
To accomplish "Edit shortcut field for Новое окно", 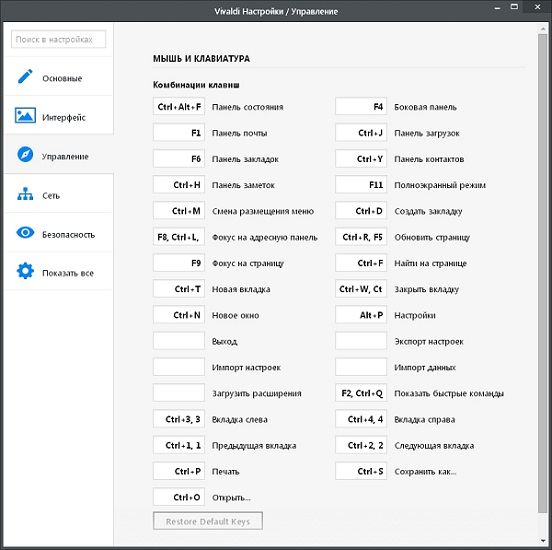I will point(179,315).
